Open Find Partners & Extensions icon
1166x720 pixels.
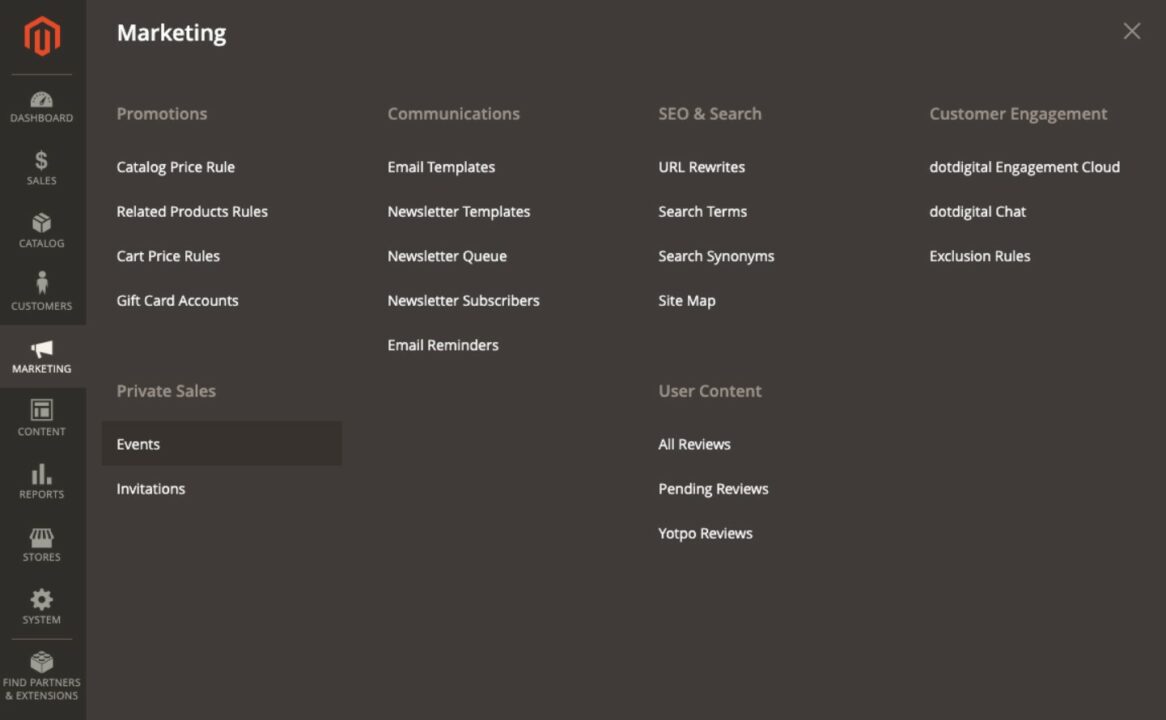point(42,663)
